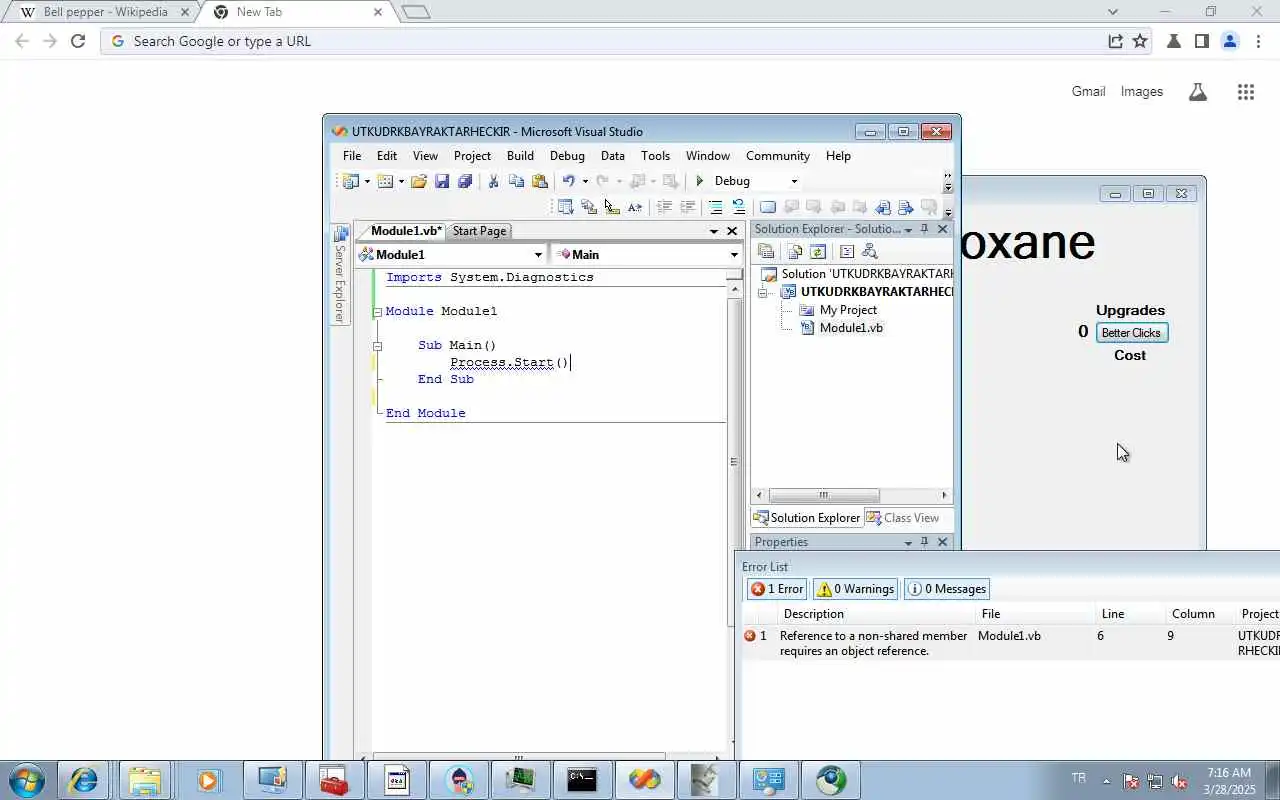1280x800 pixels.
Task: Click the Undo arrow icon
Action: point(568,181)
